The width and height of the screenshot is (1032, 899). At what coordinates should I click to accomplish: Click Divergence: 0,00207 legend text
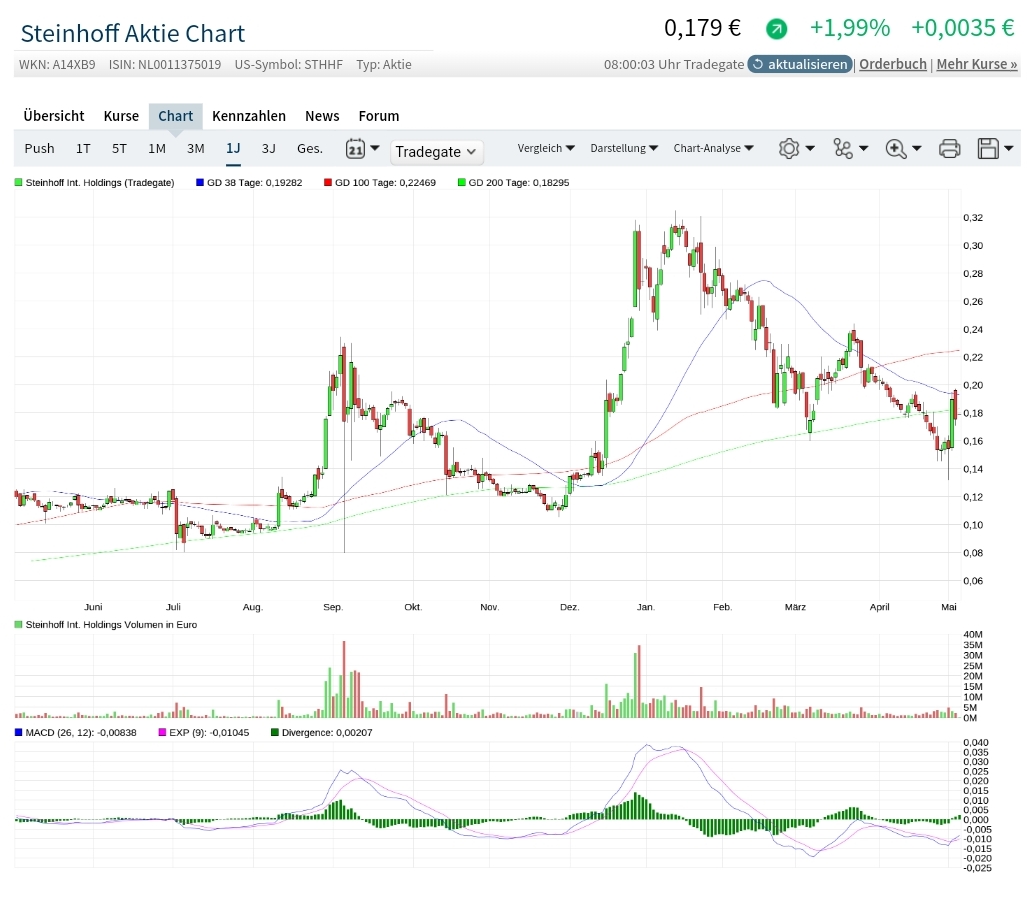click(x=327, y=732)
